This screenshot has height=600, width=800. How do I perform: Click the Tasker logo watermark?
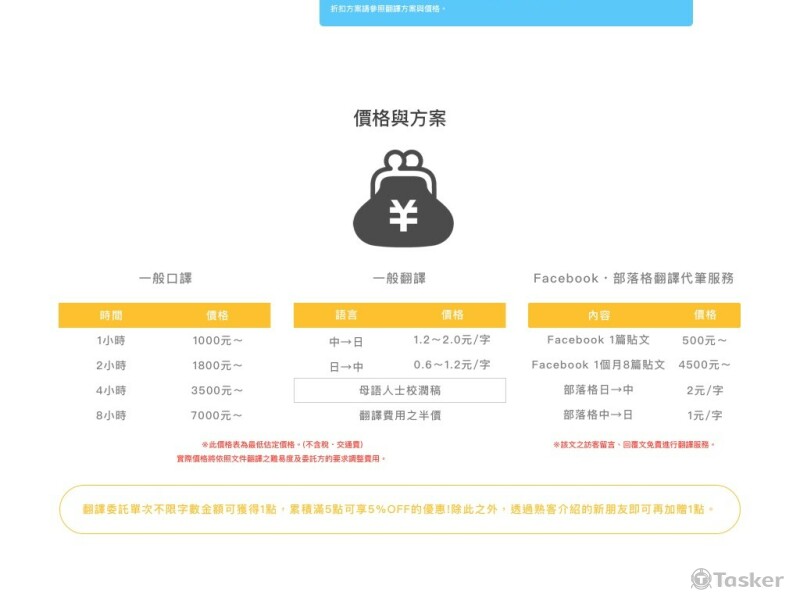pos(737,579)
